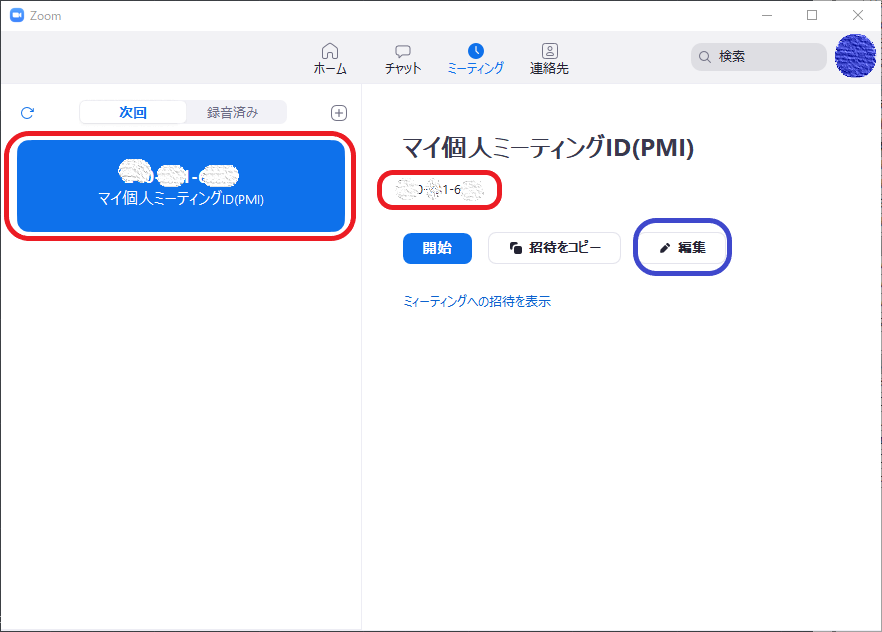Open the 連絡先 (Contacts) tab
This screenshot has width=882, height=632.
click(549, 59)
